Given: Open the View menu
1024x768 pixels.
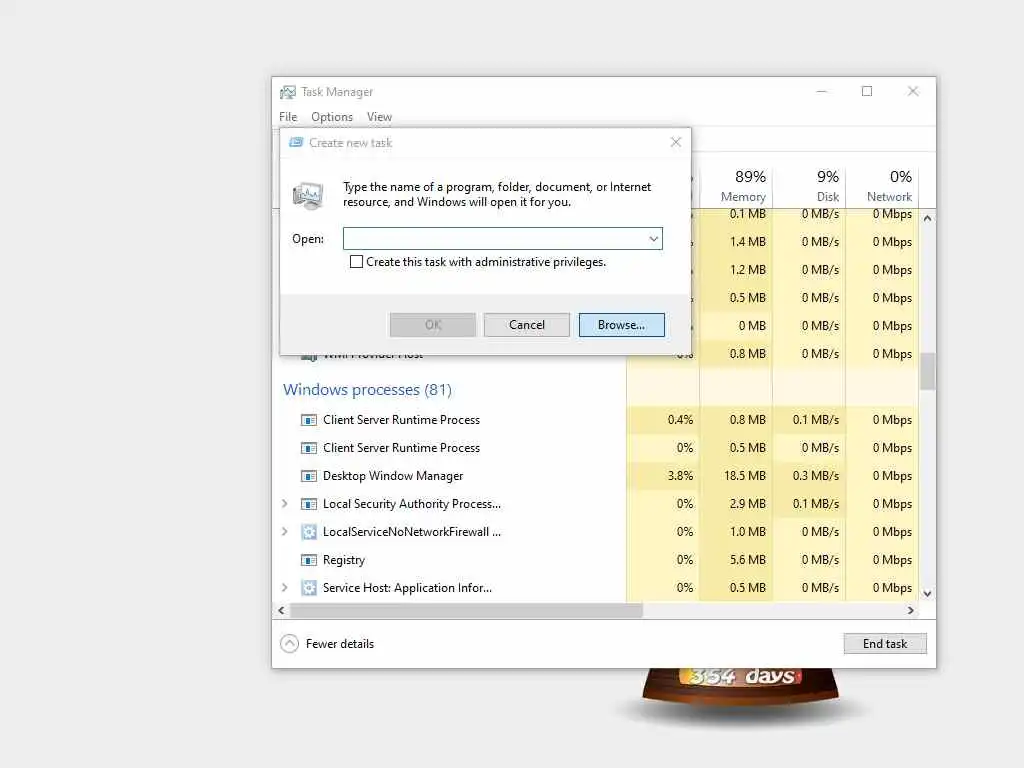Looking at the screenshot, I should click(379, 117).
